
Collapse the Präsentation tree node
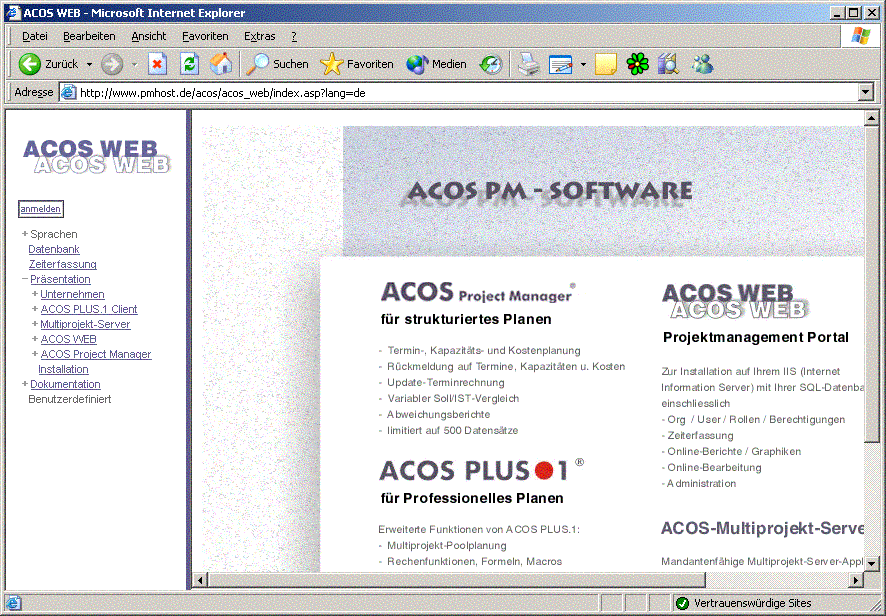[25, 279]
